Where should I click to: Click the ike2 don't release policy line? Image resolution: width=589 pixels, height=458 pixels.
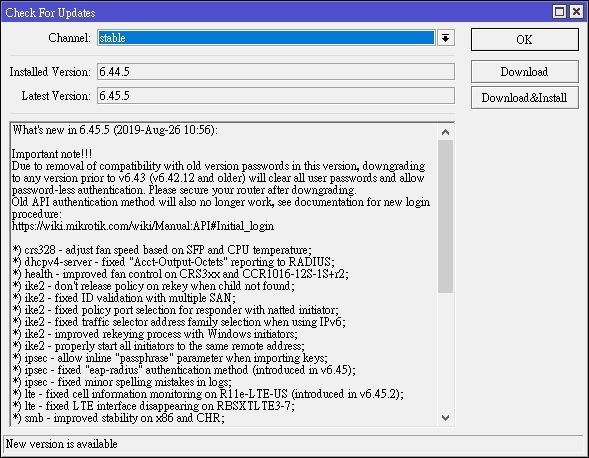(x=153, y=286)
